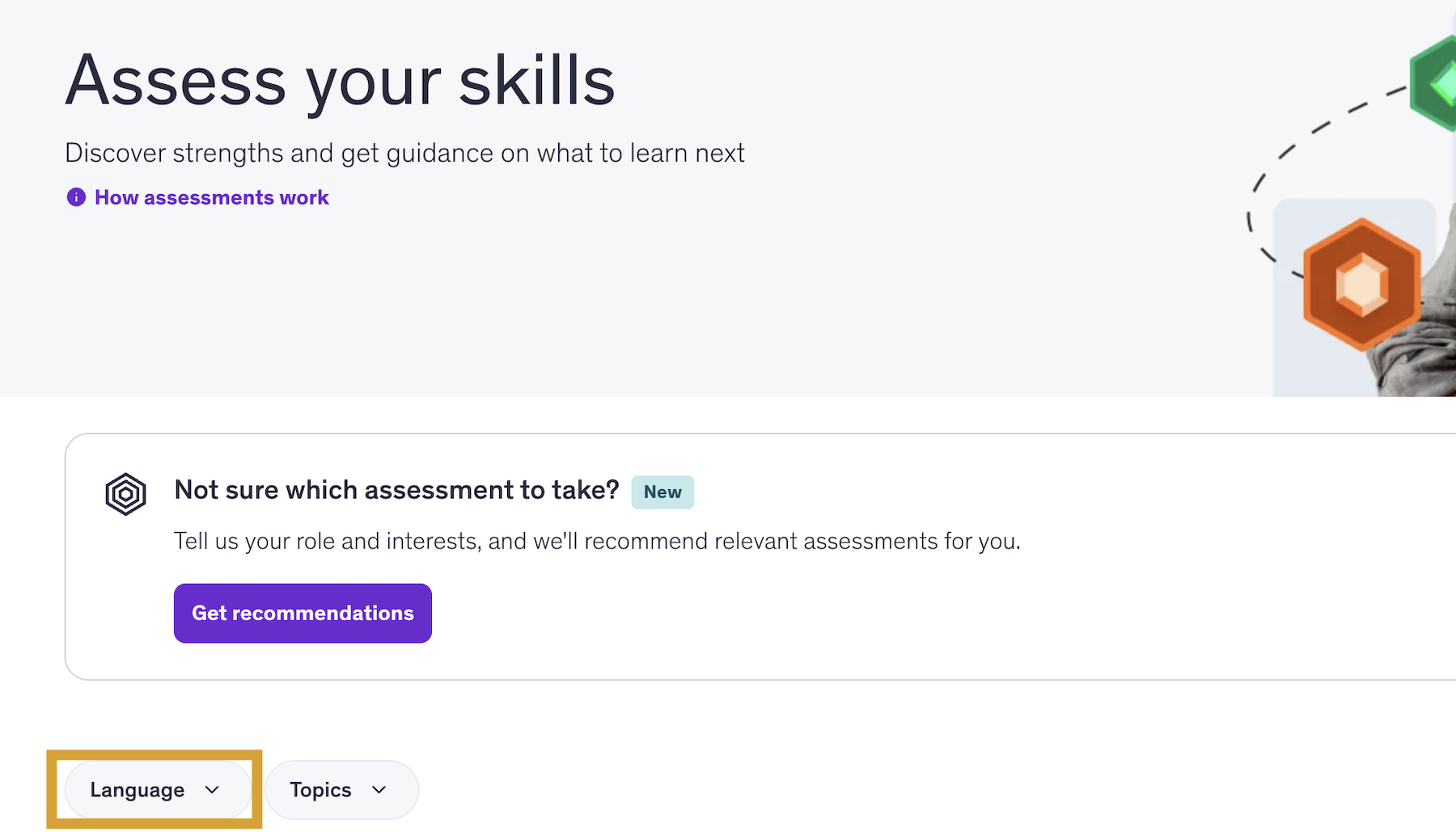1456x832 pixels.
Task: Click the hexagon icon in recommendations card
Action: click(125, 494)
